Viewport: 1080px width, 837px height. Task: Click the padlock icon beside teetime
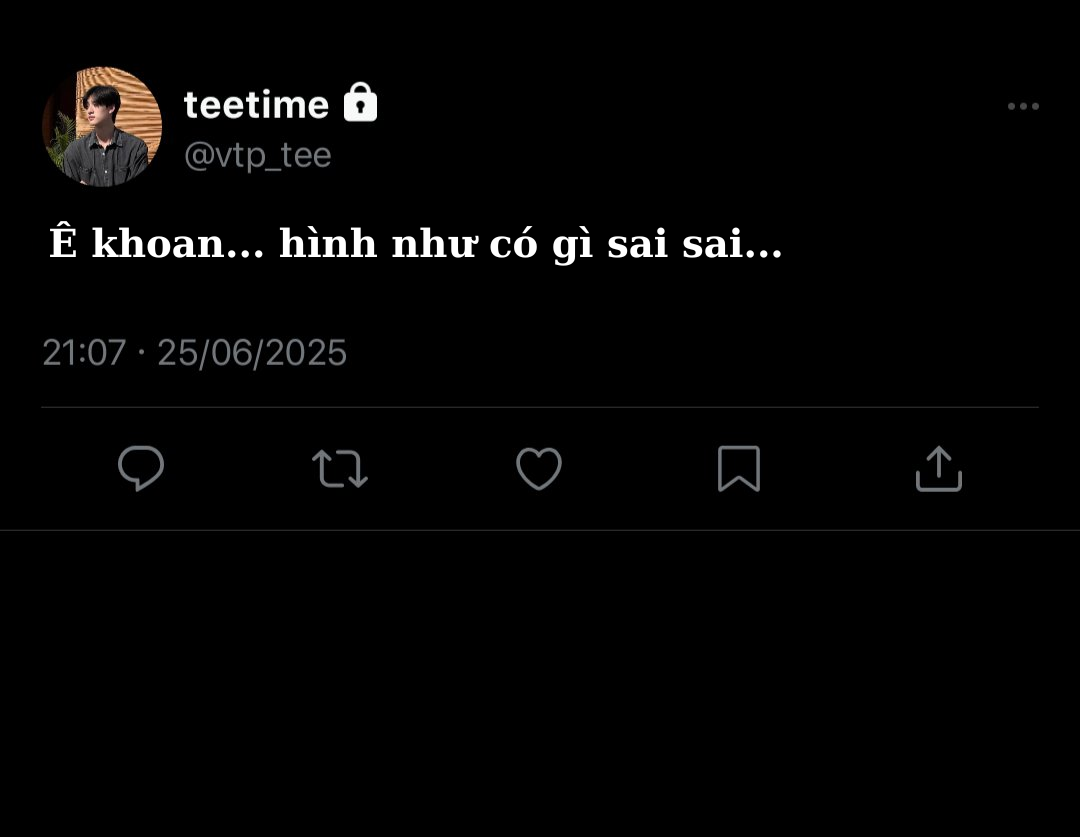360,103
